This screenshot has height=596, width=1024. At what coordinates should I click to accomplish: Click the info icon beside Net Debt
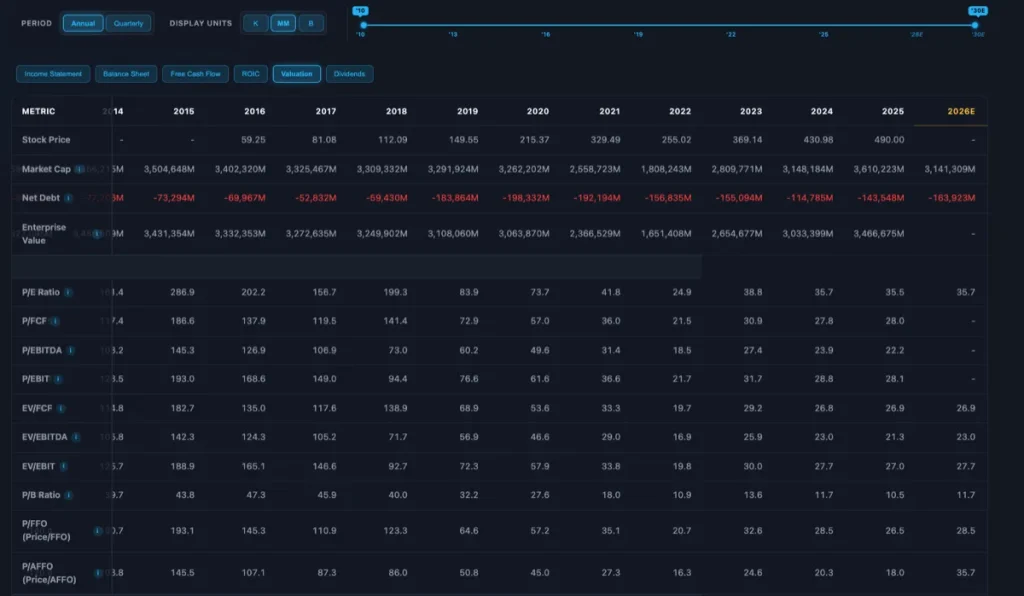click(x=68, y=198)
